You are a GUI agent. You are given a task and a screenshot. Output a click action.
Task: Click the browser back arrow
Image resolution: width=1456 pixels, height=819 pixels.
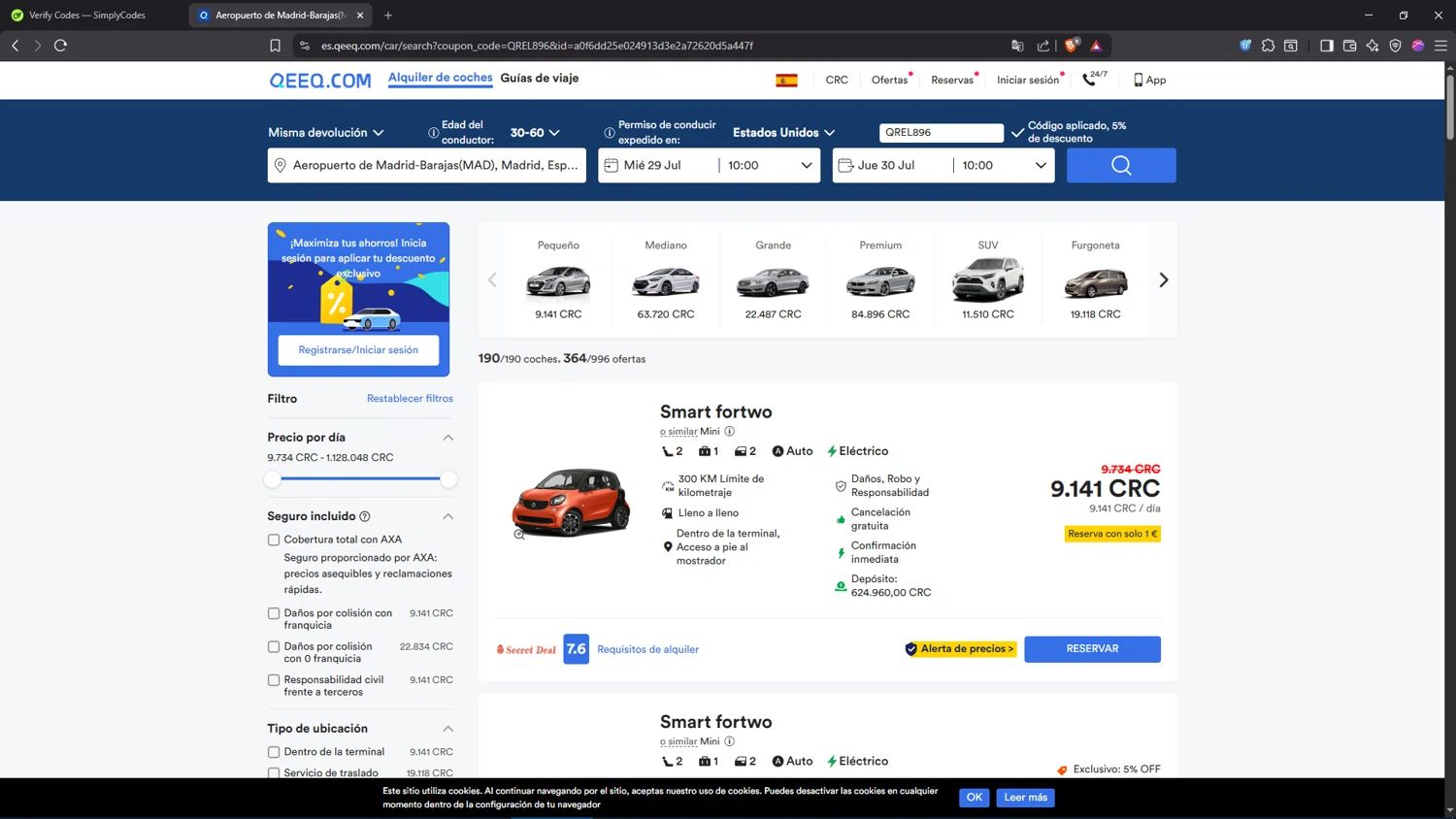coord(16,46)
